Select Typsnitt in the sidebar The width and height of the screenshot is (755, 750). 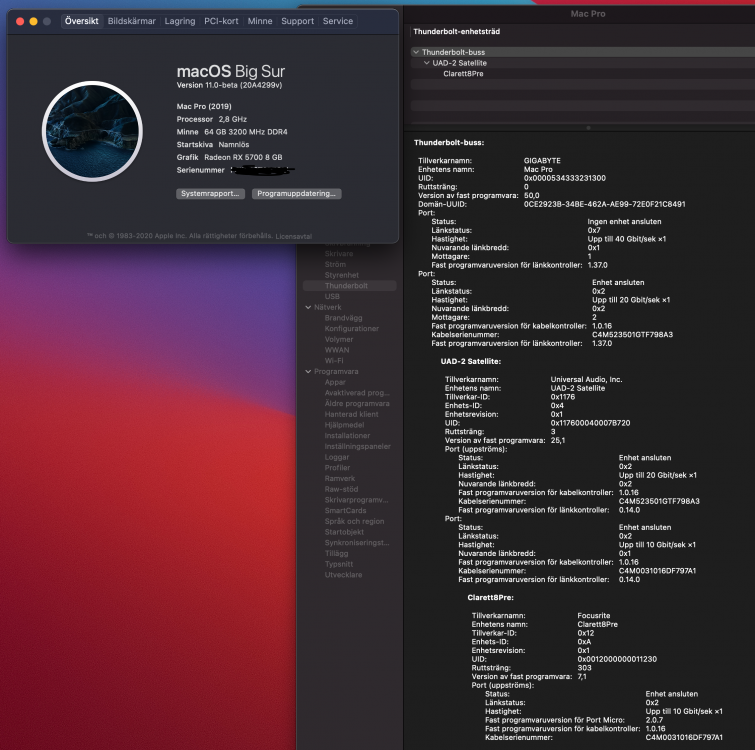tap(339, 564)
